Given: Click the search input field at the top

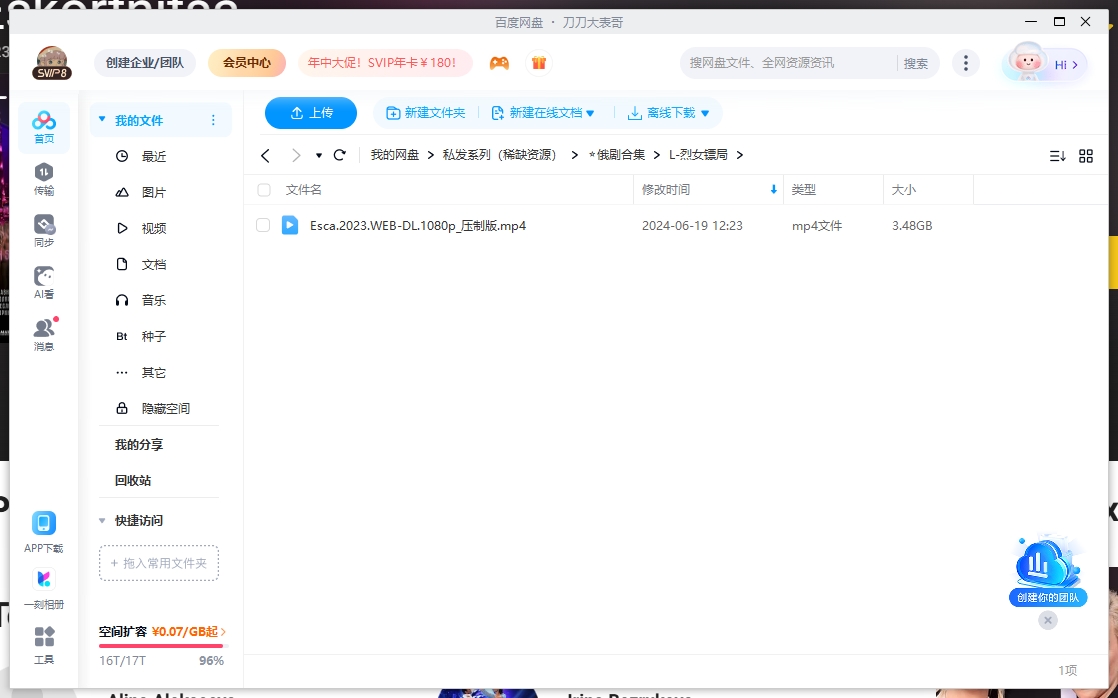Looking at the screenshot, I should point(790,62).
